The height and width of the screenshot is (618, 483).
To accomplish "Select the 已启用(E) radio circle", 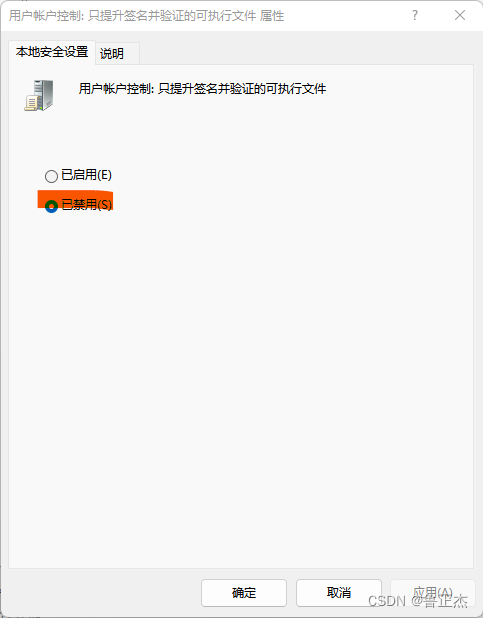I will click(x=51, y=176).
